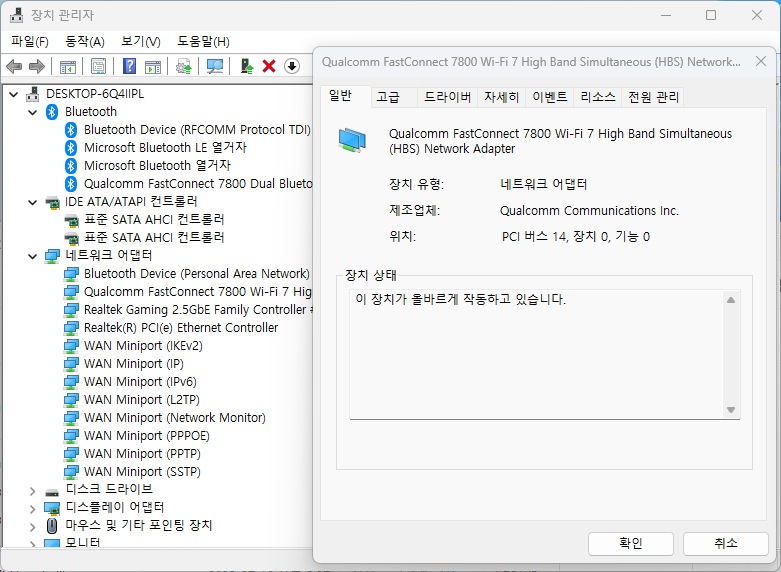Click the Forward arrow toolbar icon
The width and height of the screenshot is (781, 572).
pyautogui.click(x=37, y=66)
